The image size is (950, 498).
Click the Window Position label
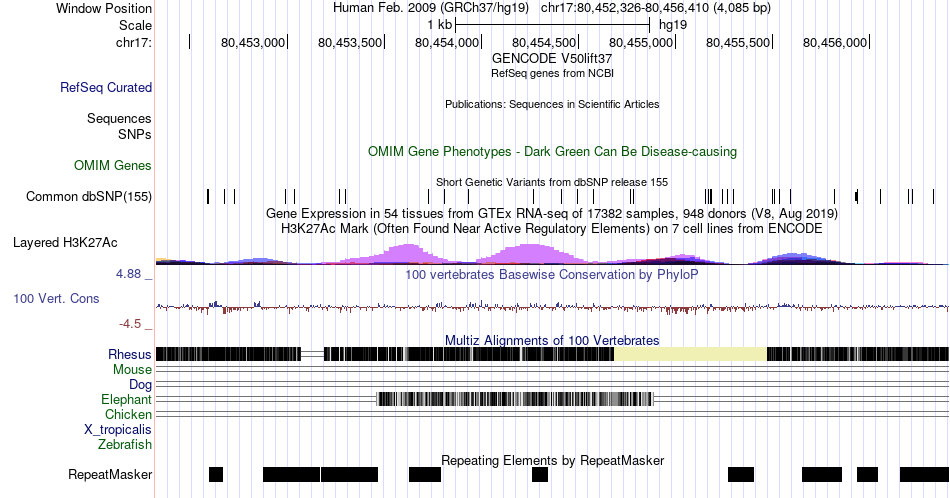(x=104, y=8)
